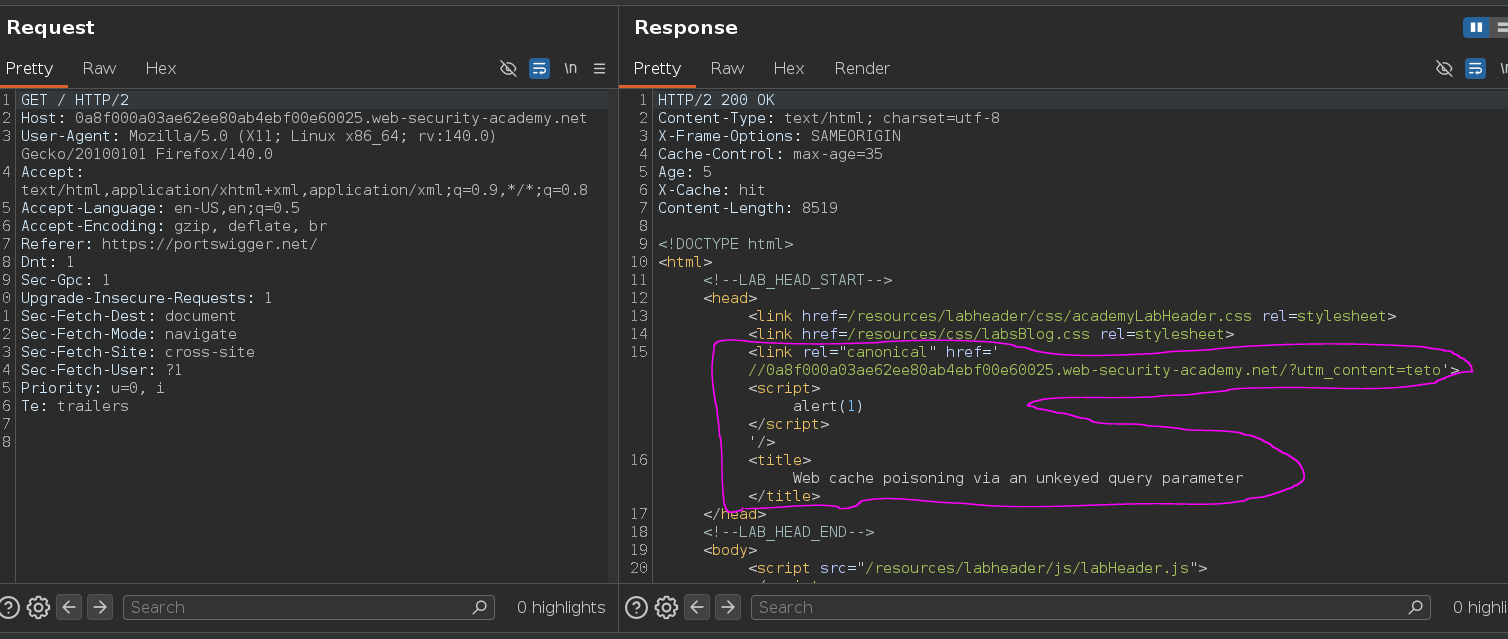Viewport: 1508px width, 639px height.
Task: Switch Request view to Hex tab
Action: point(160,68)
